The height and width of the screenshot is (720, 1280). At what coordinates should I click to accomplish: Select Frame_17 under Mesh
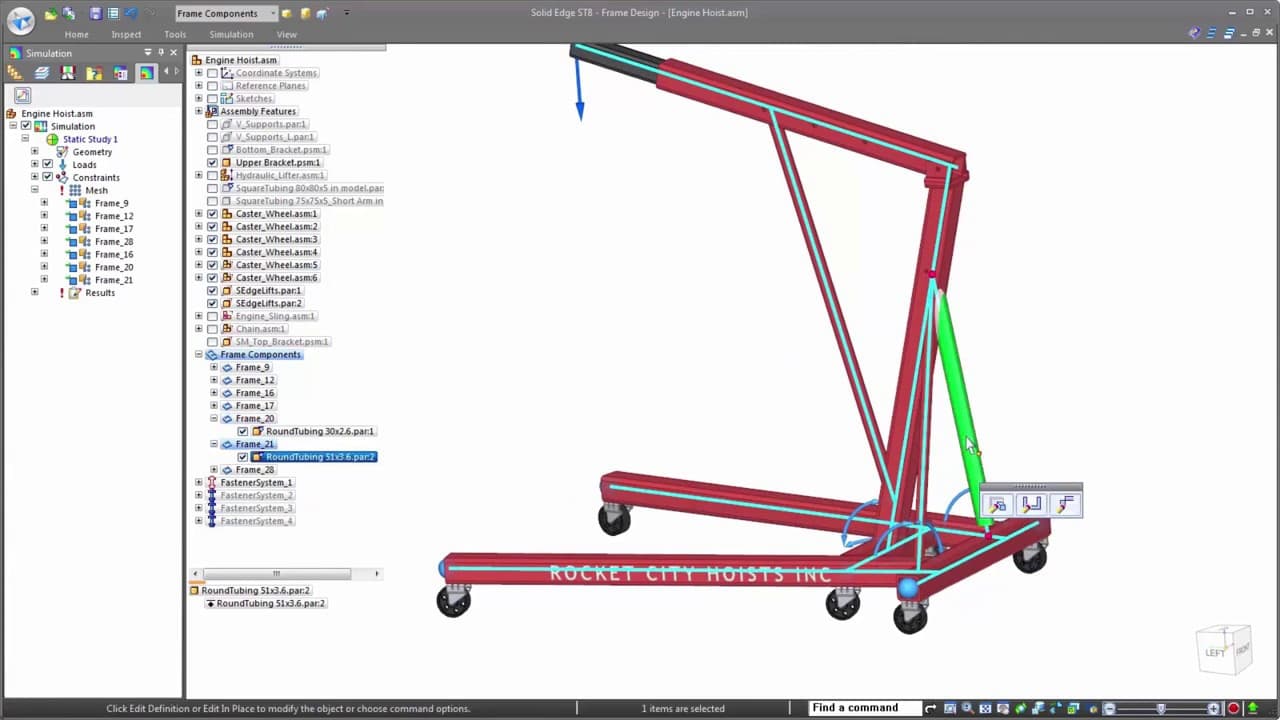114,229
